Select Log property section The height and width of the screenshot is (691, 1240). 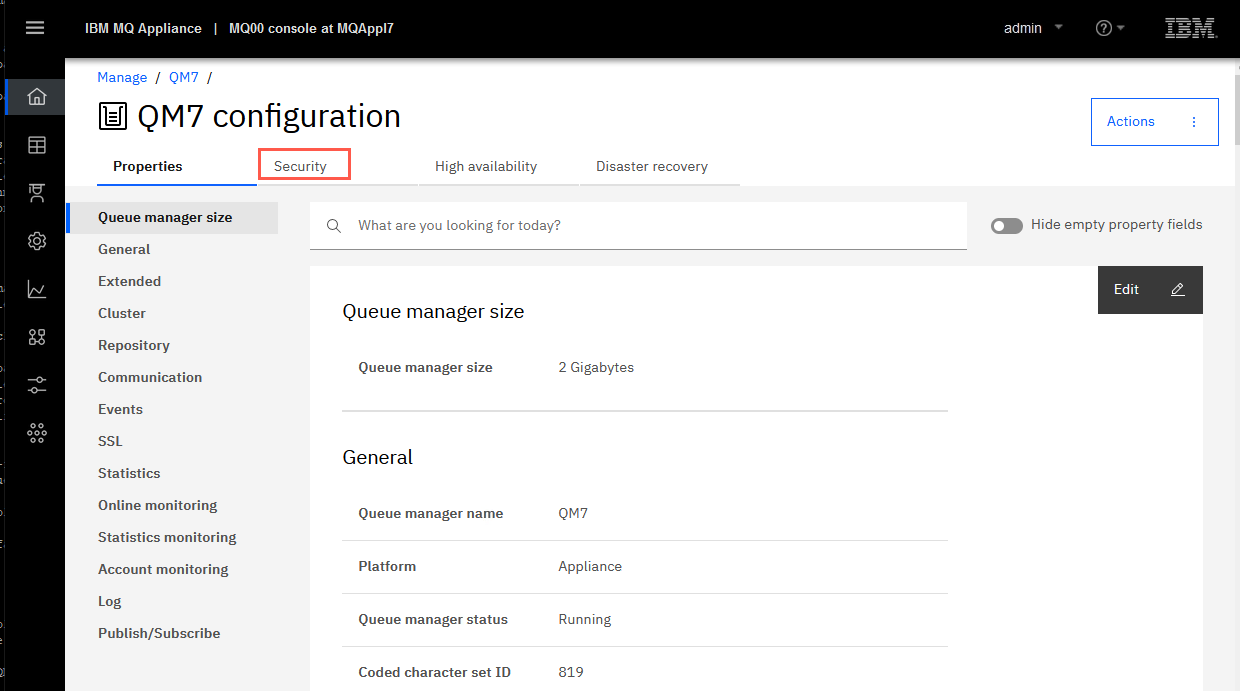[x=109, y=602]
